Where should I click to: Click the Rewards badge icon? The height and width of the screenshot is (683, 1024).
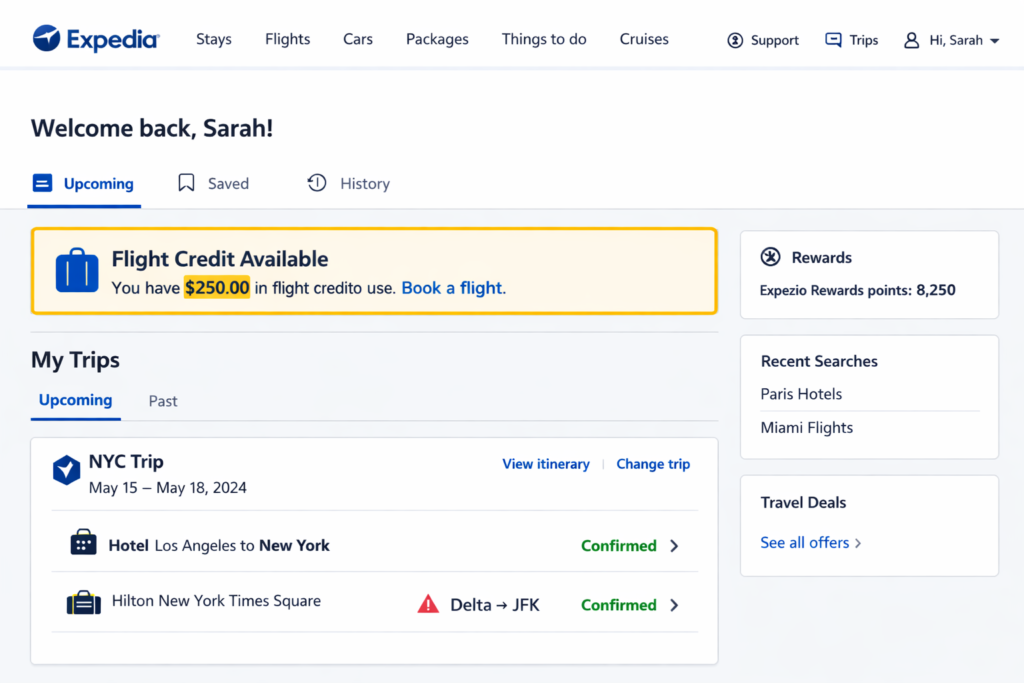pos(770,257)
